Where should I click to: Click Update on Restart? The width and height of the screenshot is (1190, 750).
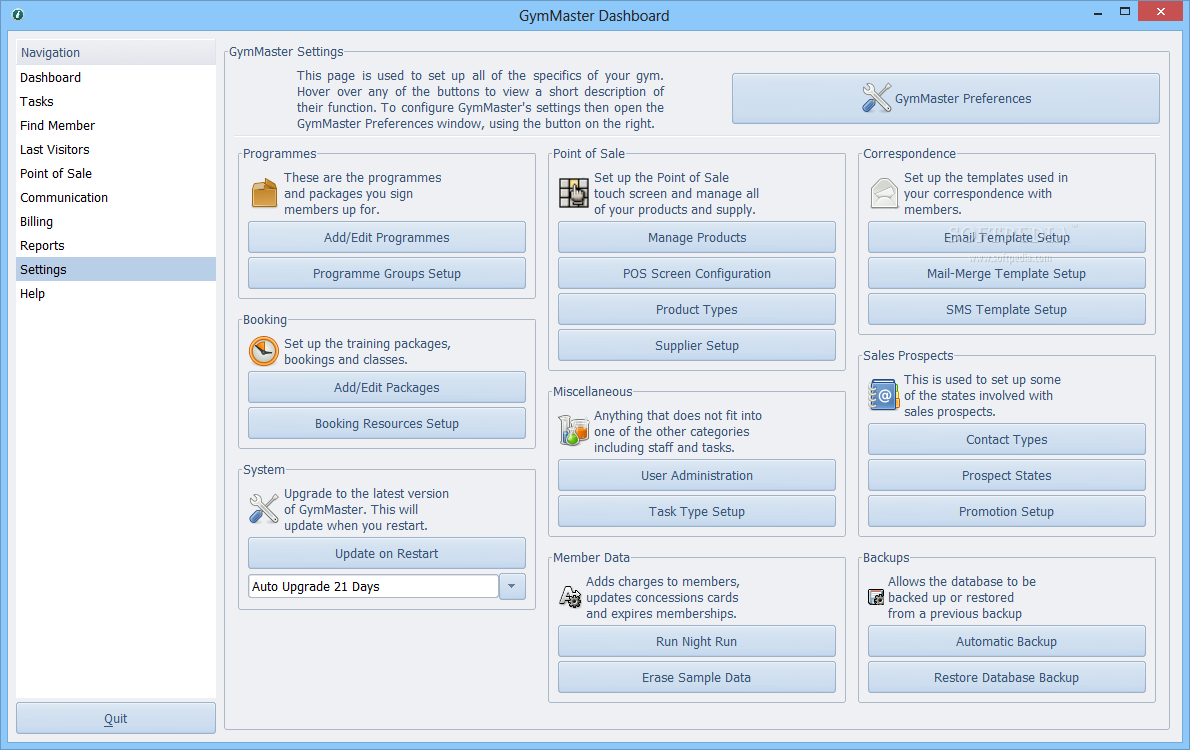[386, 553]
